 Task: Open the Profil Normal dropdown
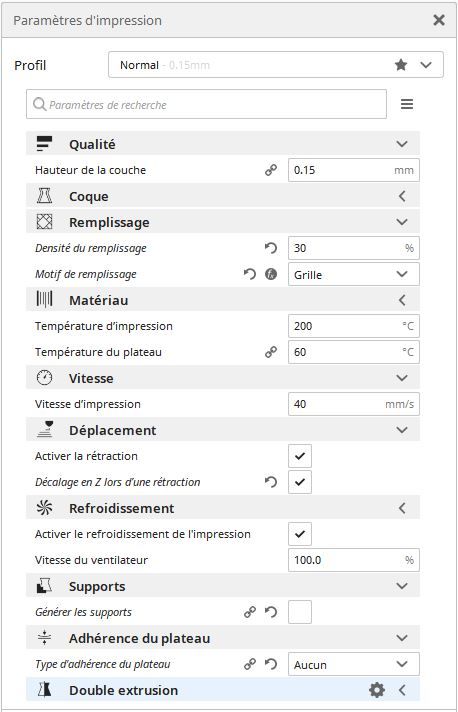pos(276,65)
